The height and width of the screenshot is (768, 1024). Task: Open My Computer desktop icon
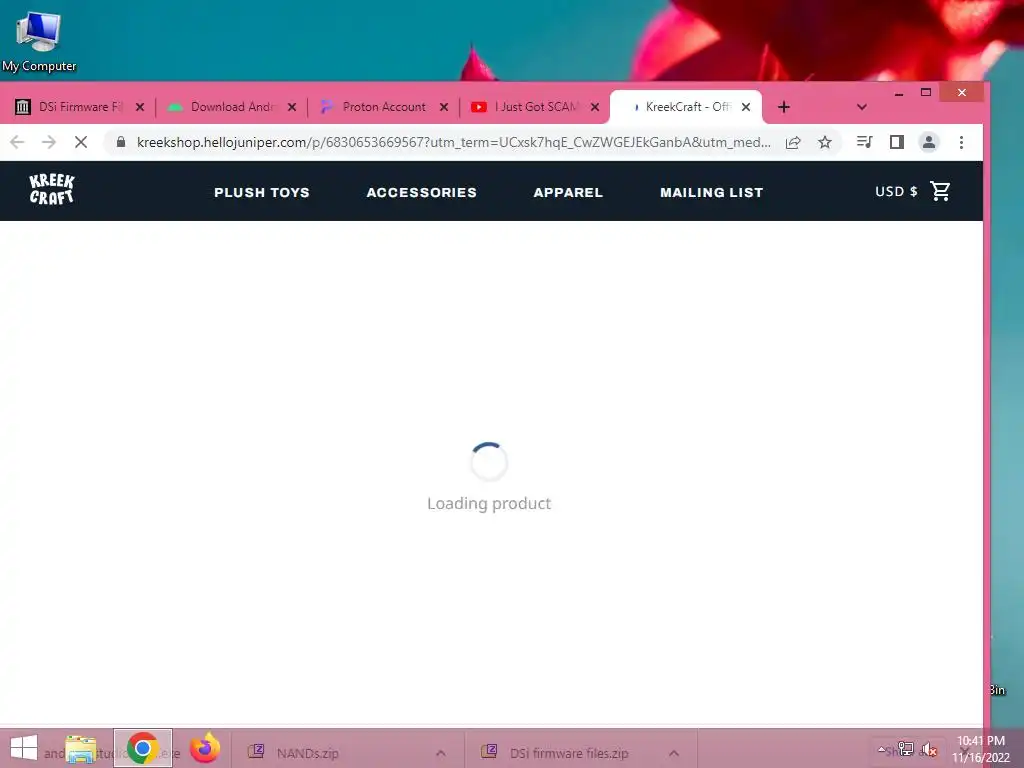(x=39, y=41)
